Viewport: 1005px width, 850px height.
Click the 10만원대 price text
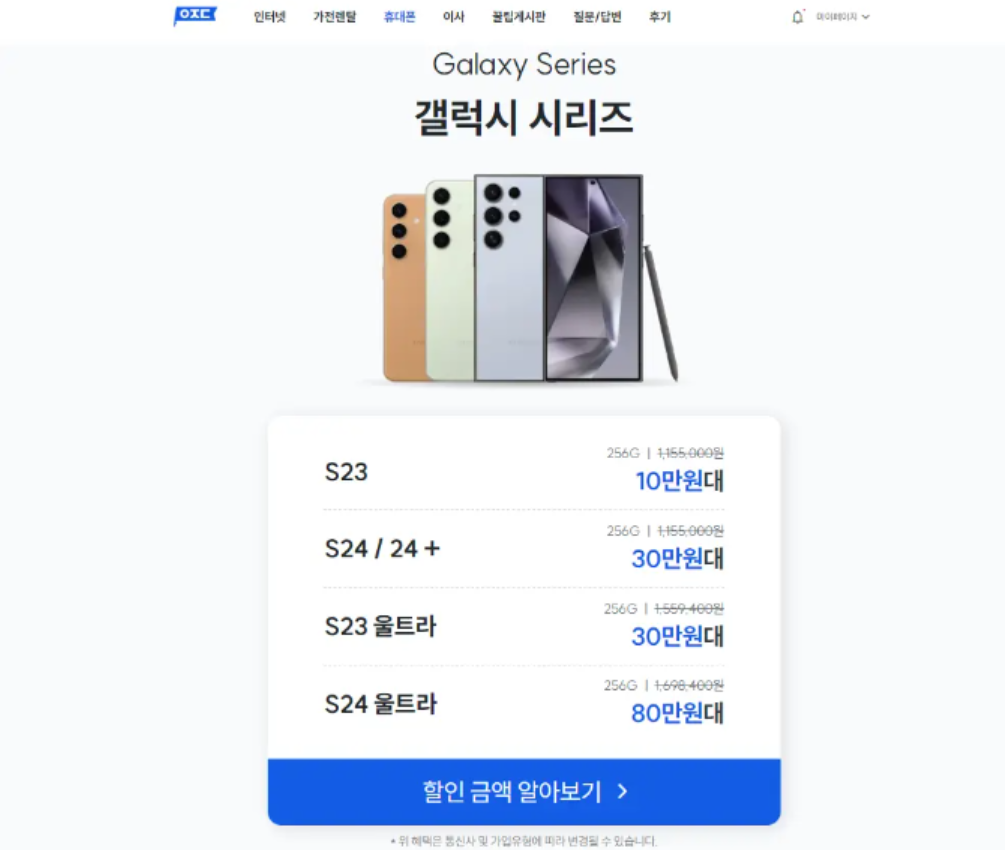[679, 481]
